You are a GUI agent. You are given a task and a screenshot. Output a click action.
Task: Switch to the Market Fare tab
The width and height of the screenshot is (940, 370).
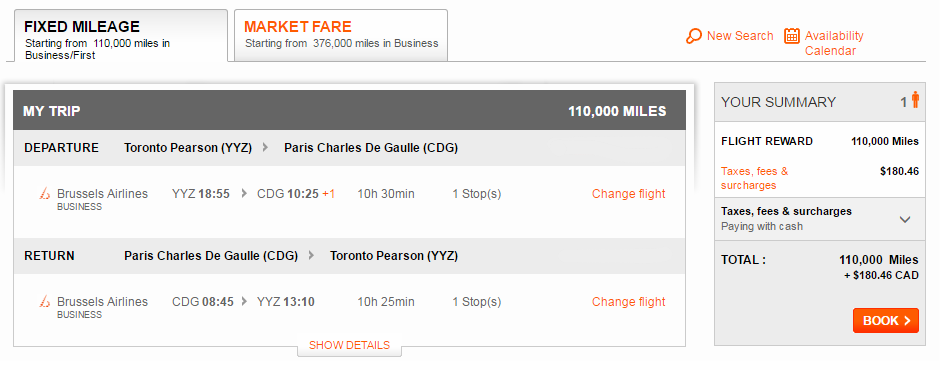(341, 35)
